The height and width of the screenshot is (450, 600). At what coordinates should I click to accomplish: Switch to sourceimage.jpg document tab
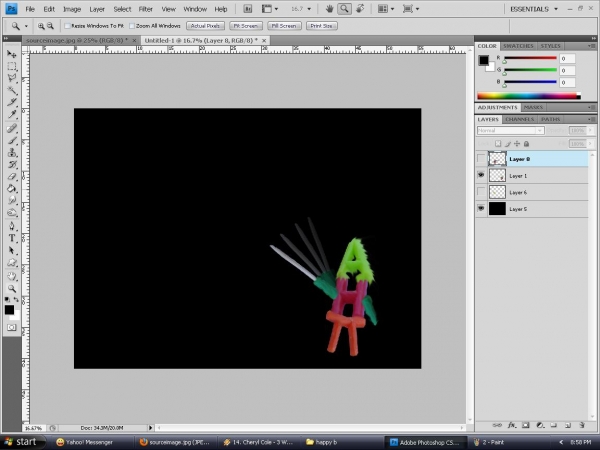77,40
